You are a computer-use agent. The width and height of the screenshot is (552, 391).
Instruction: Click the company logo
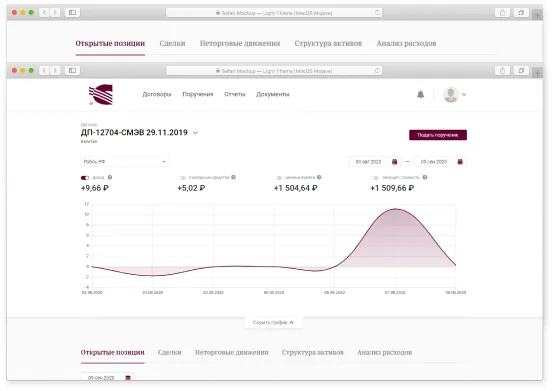pyautogui.click(x=101, y=95)
